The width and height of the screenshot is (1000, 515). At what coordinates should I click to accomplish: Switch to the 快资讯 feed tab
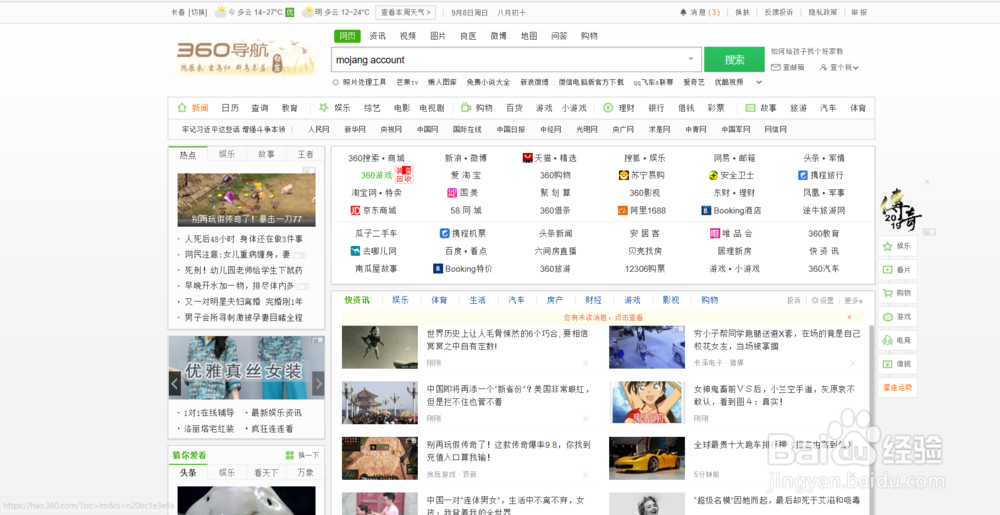point(357,300)
